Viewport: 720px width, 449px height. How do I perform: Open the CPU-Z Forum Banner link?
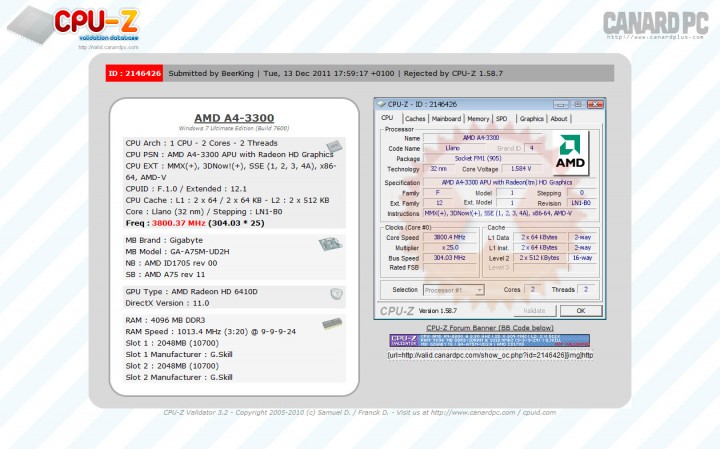point(490,328)
